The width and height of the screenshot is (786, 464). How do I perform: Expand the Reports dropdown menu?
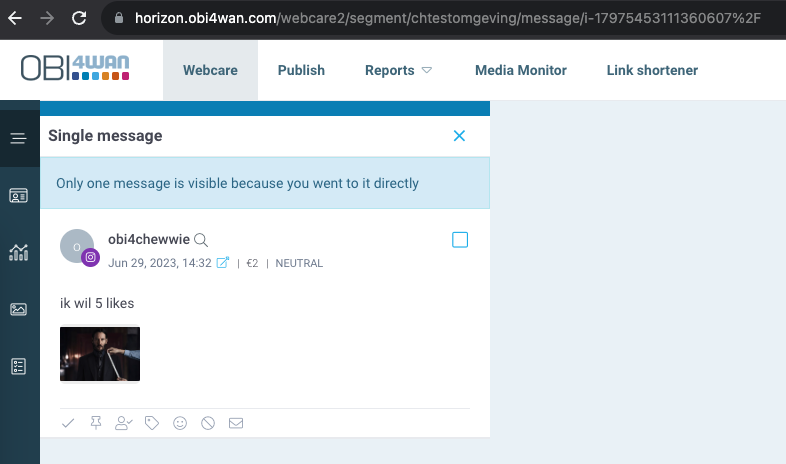(398, 70)
